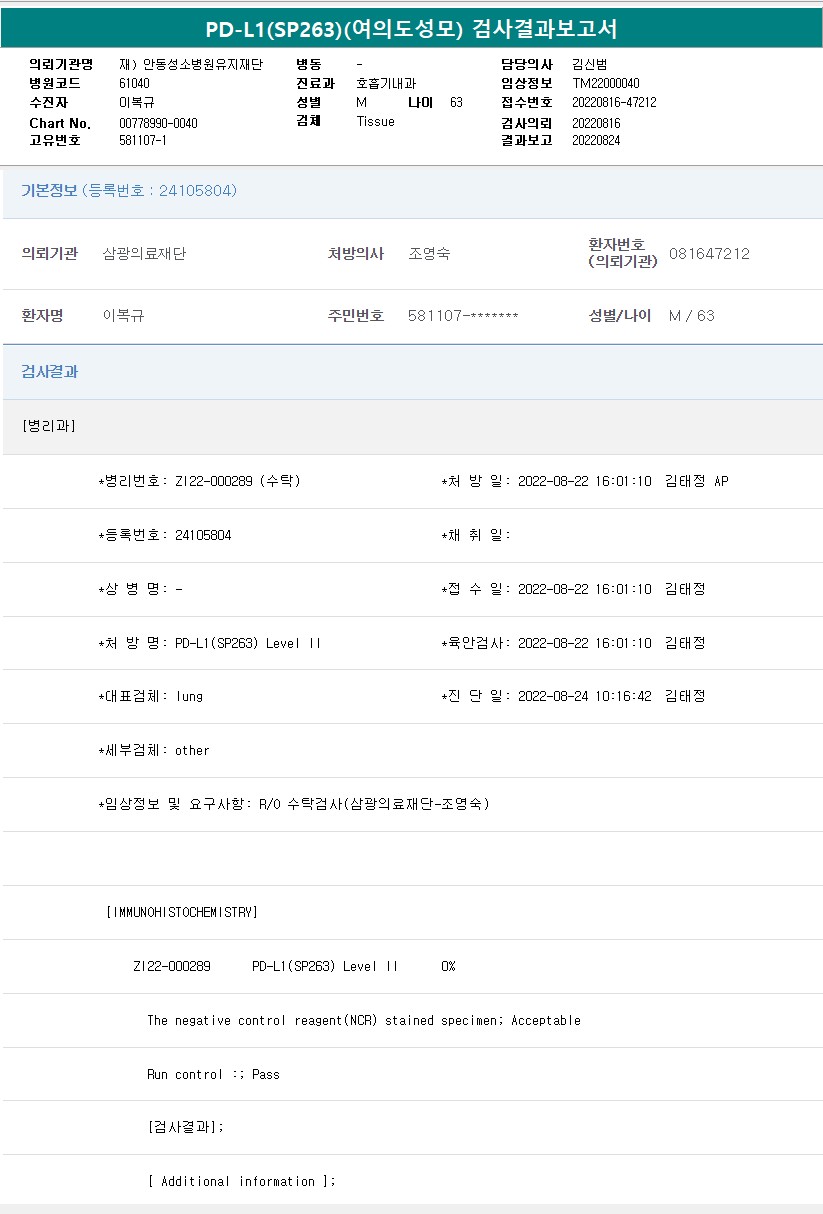This screenshot has width=823, height=1214.
Task: Click the [ Additional information ] line
Action: tap(241, 1181)
